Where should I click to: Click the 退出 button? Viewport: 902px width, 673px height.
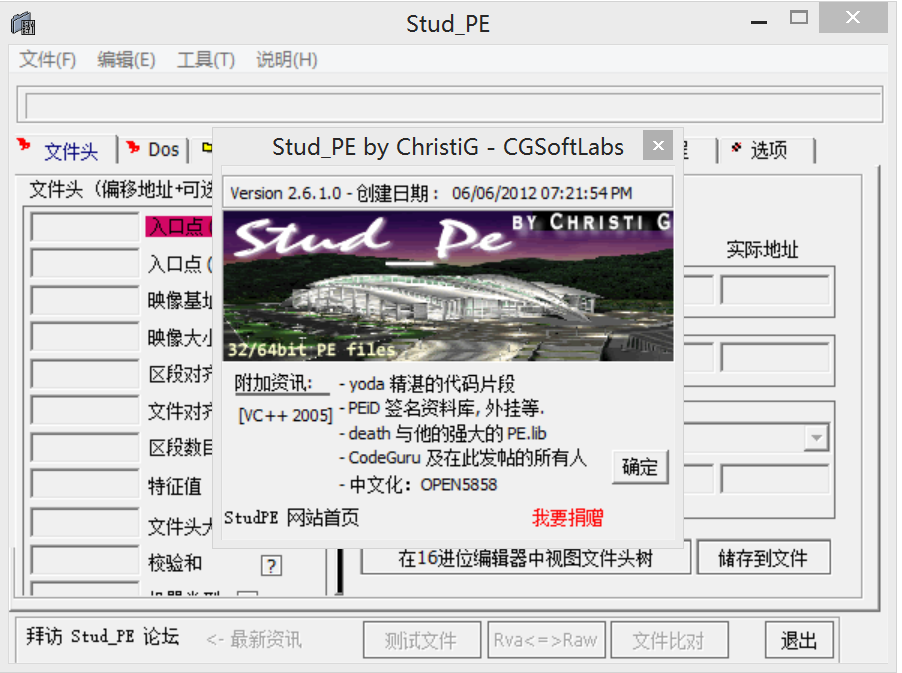[799, 640]
